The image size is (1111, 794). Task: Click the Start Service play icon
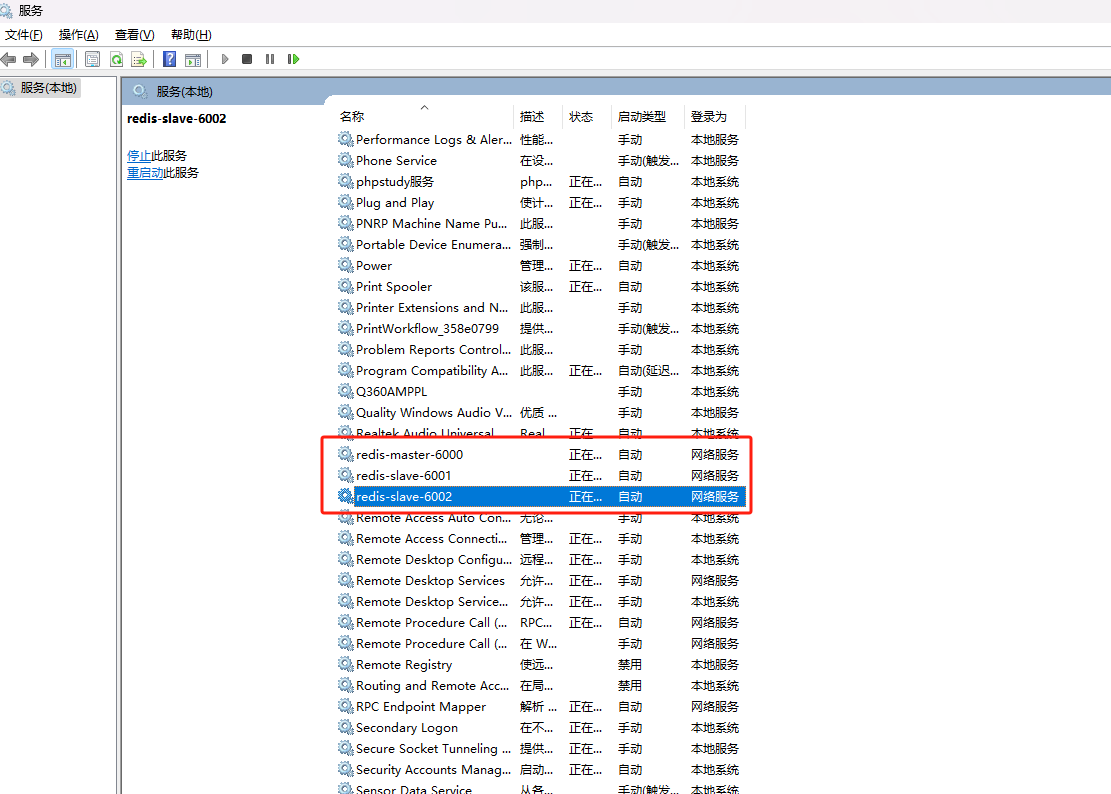coord(225,59)
